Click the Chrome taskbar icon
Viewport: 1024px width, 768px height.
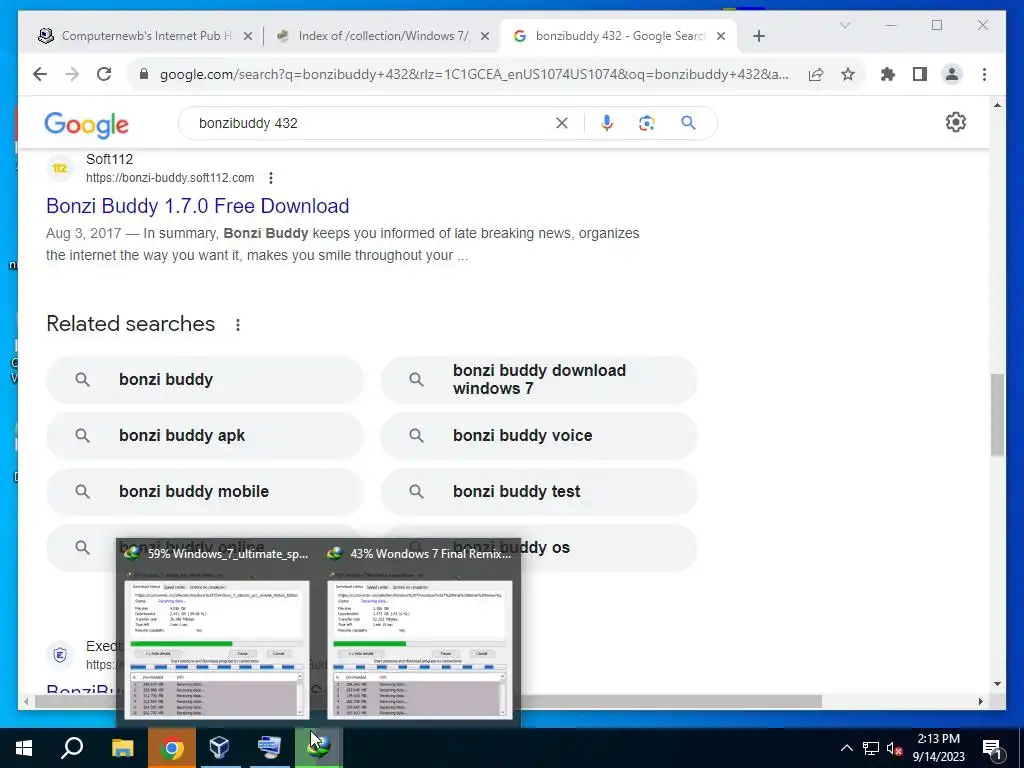(172, 748)
